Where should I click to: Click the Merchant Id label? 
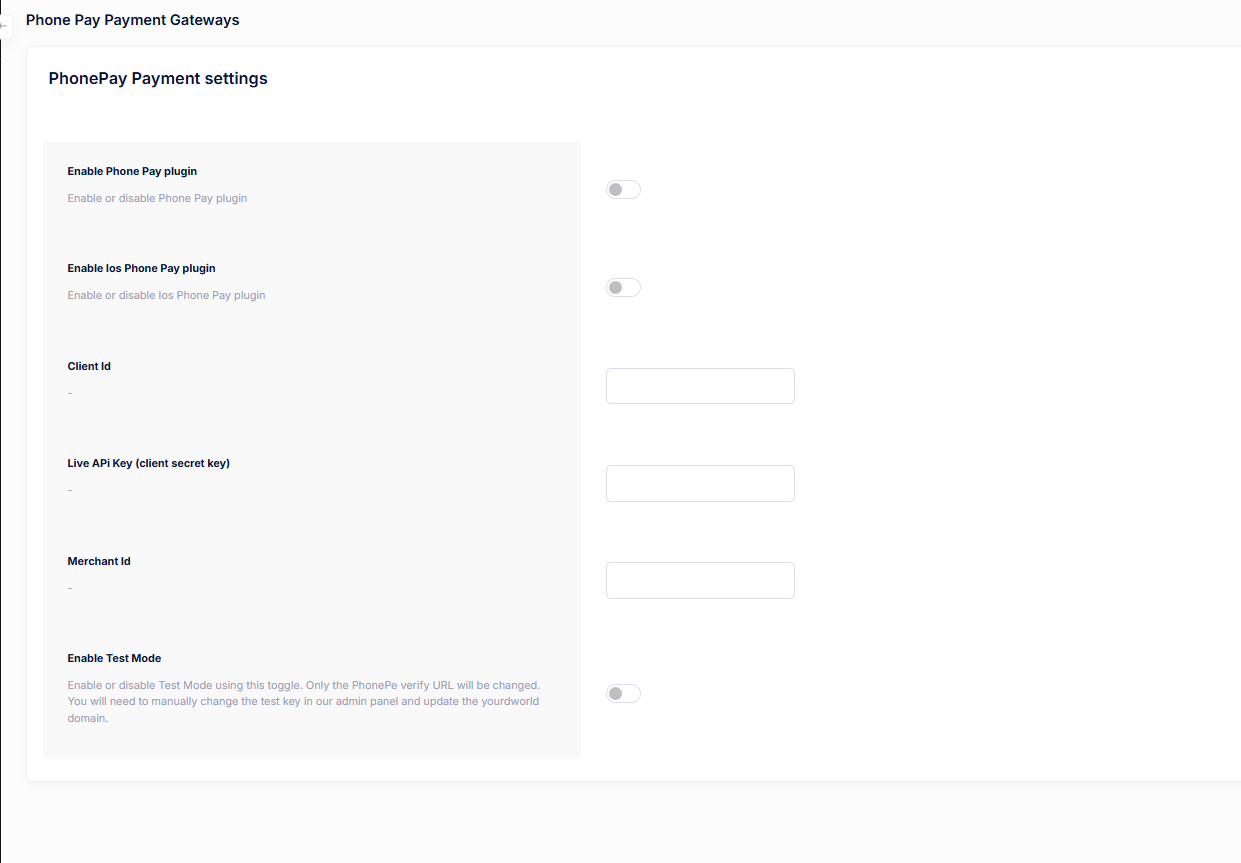pos(99,561)
